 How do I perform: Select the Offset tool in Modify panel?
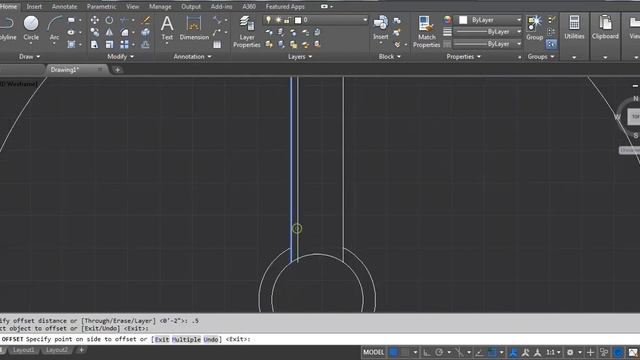145,44
